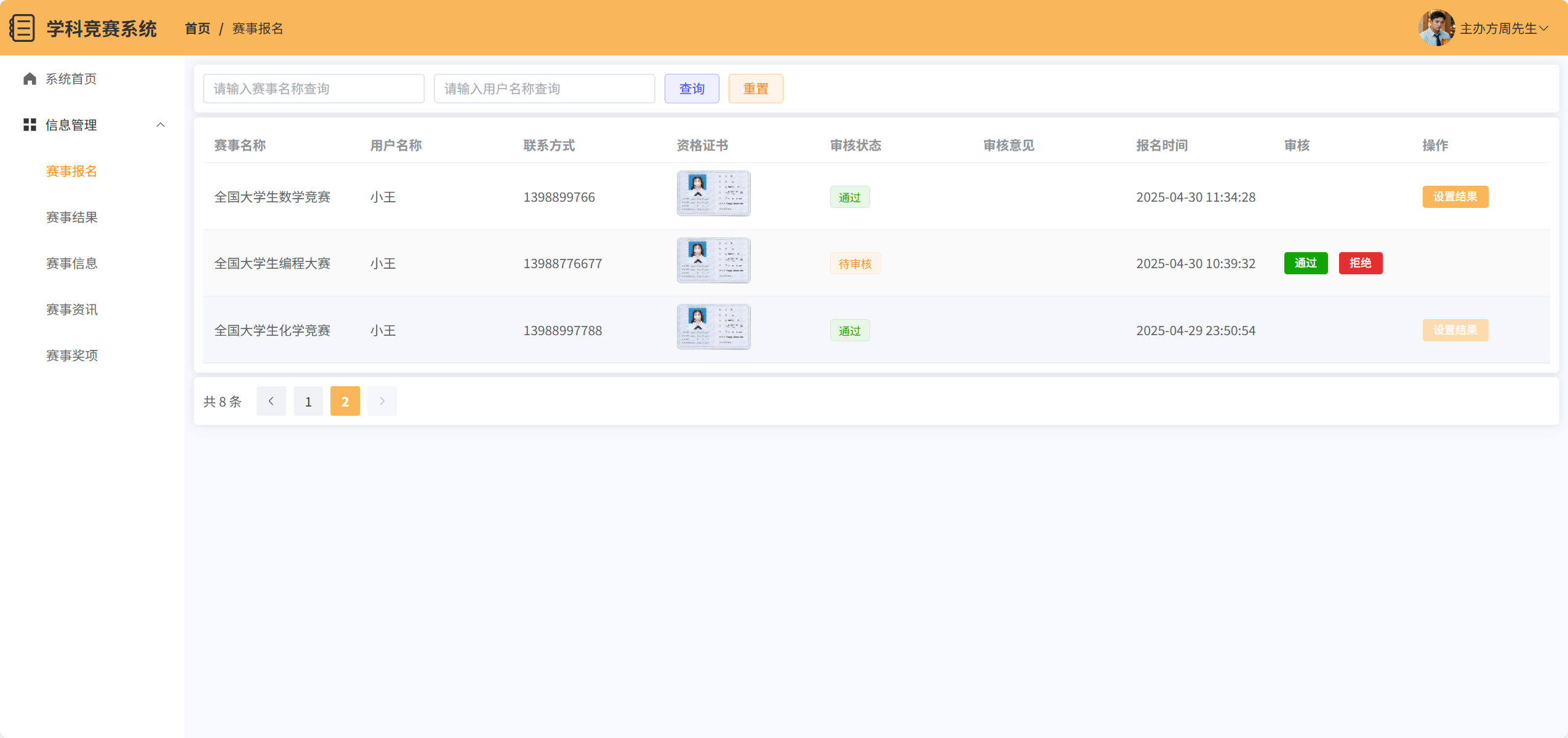Open certificate thumbnail for 全国大学生数学竞赛
The image size is (1568, 738).
point(713,193)
